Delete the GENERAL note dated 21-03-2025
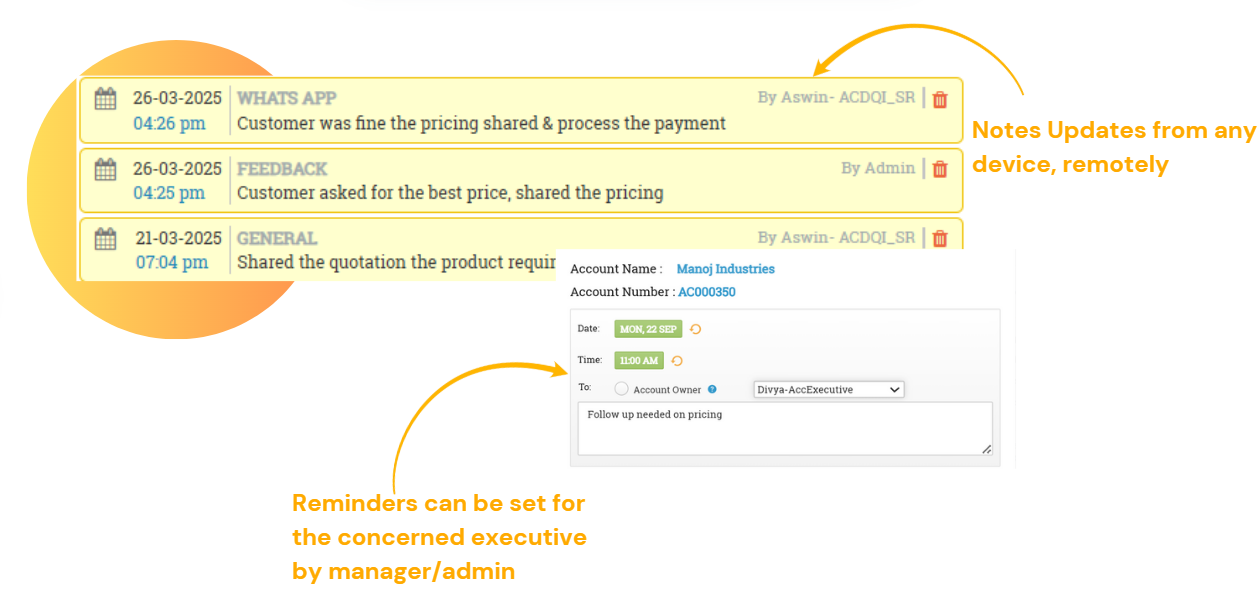Image resolution: width=1259 pixels, height=598 pixels. coord(939,238)
